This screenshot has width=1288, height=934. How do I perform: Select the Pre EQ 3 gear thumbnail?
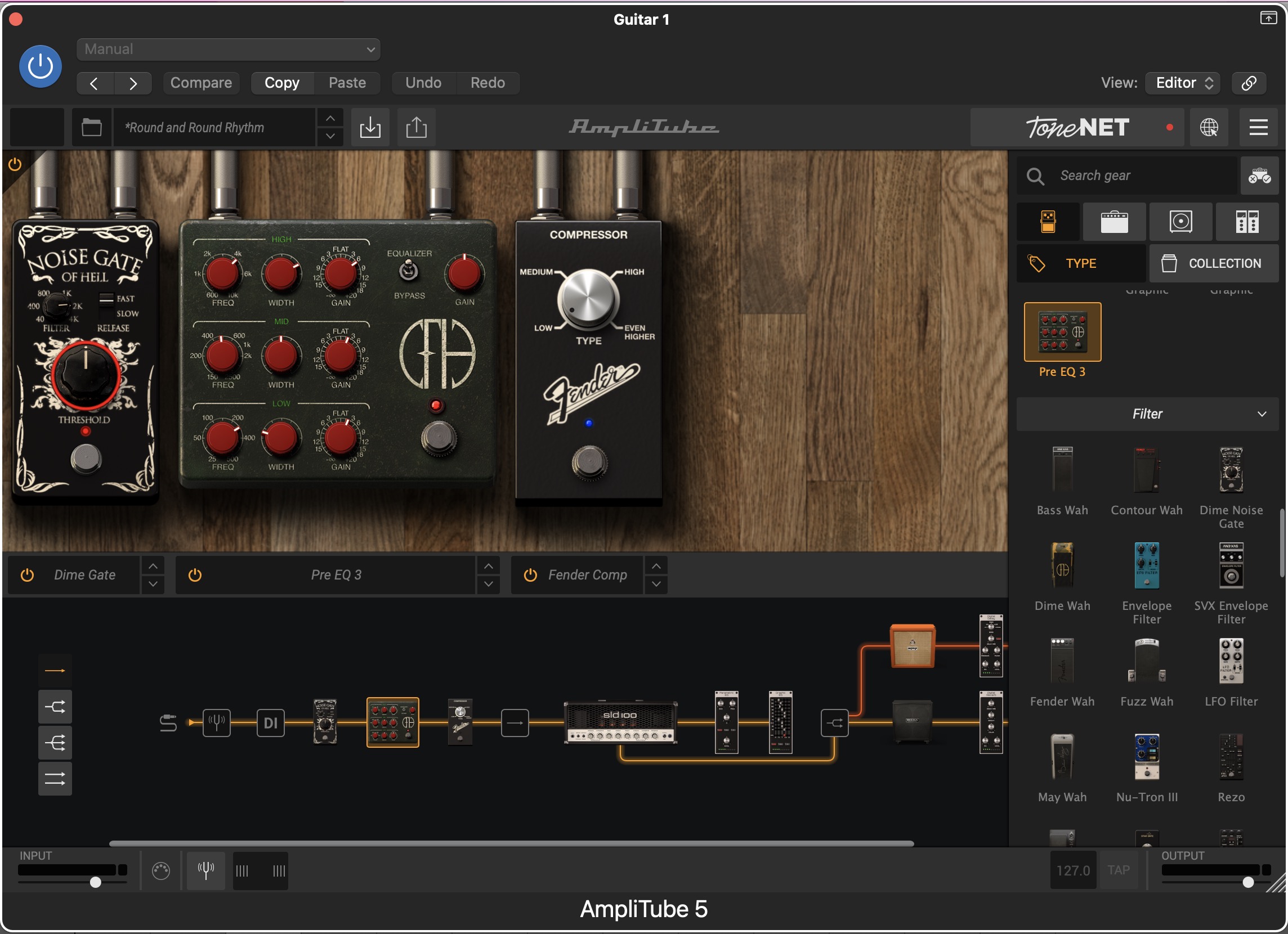pos(1062,332)
